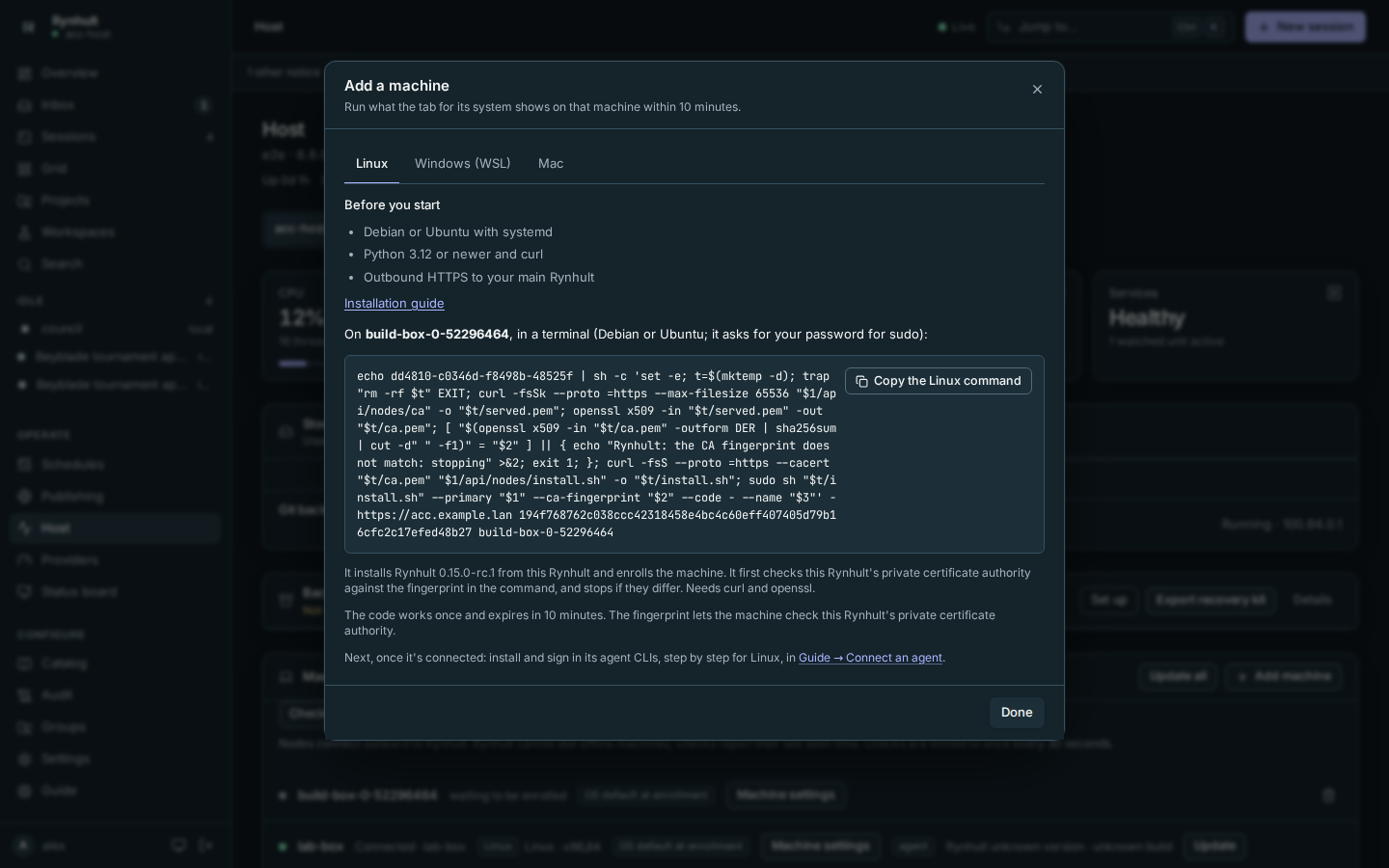Open Projects in the sidebar
Viewport: 1389px width, 868px height.
point(116,201)
